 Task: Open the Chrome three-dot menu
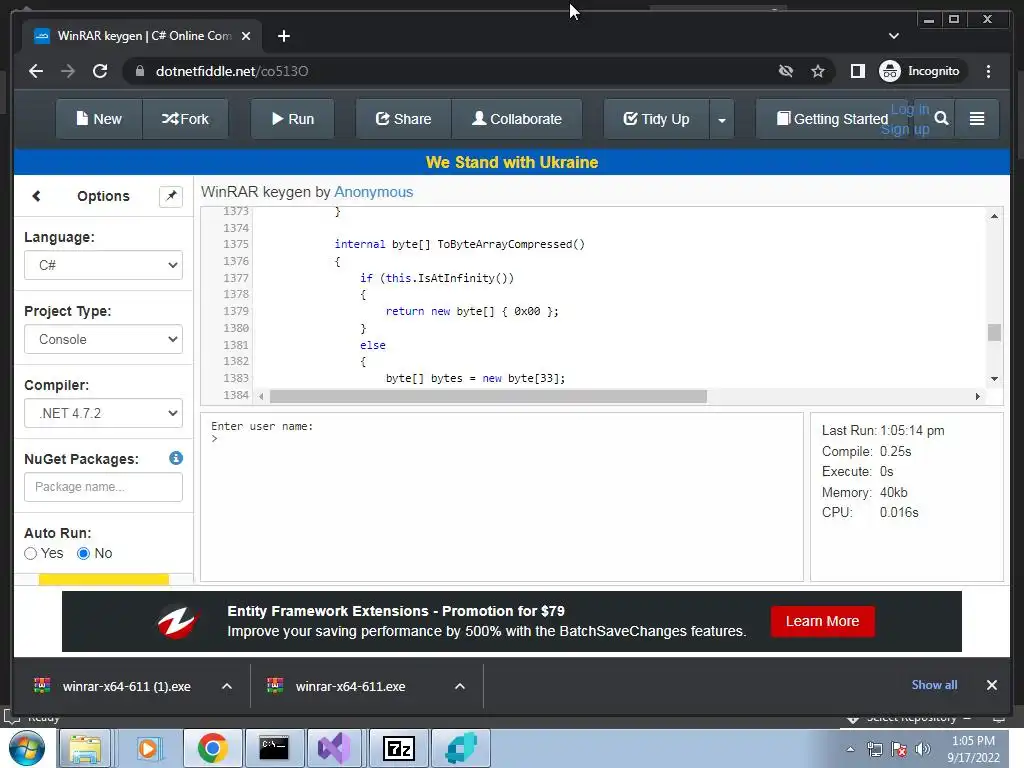(988, 71)
